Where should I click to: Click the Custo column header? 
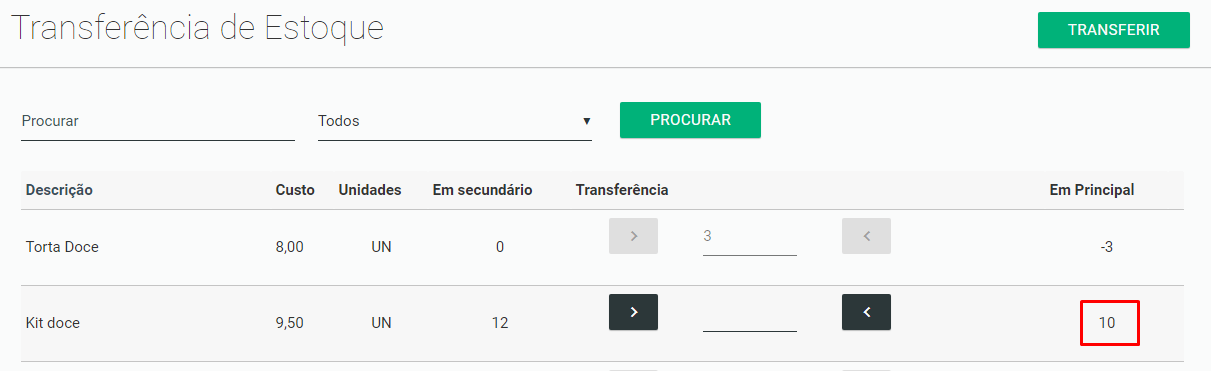pyautogui.click(x=295, y=190)
